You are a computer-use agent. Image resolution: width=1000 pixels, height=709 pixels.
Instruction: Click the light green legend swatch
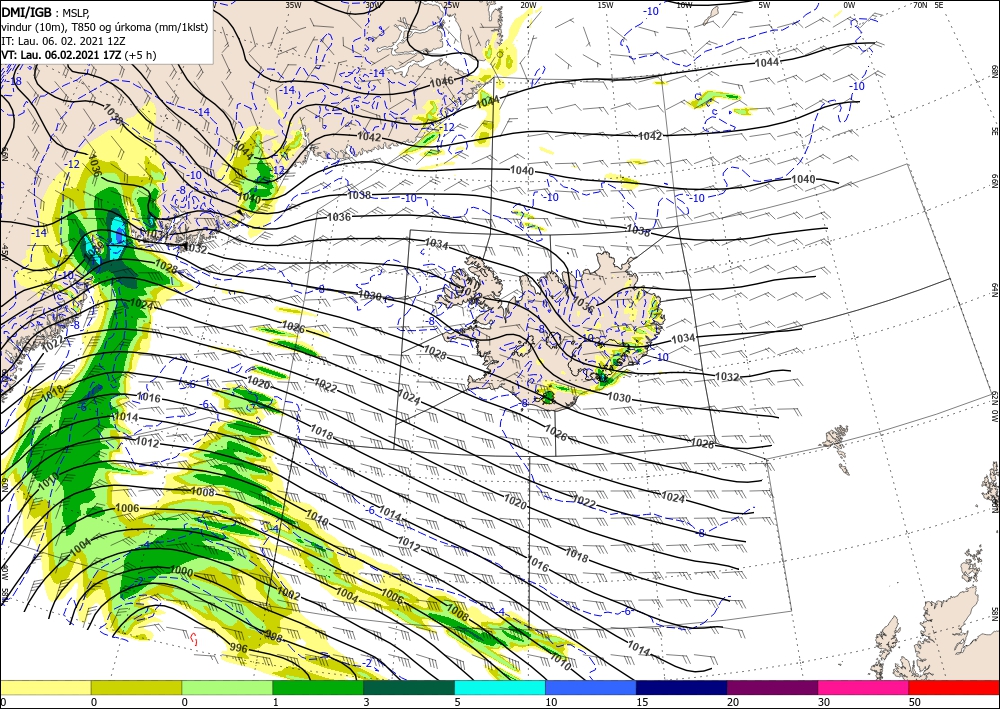pos(227,687)
